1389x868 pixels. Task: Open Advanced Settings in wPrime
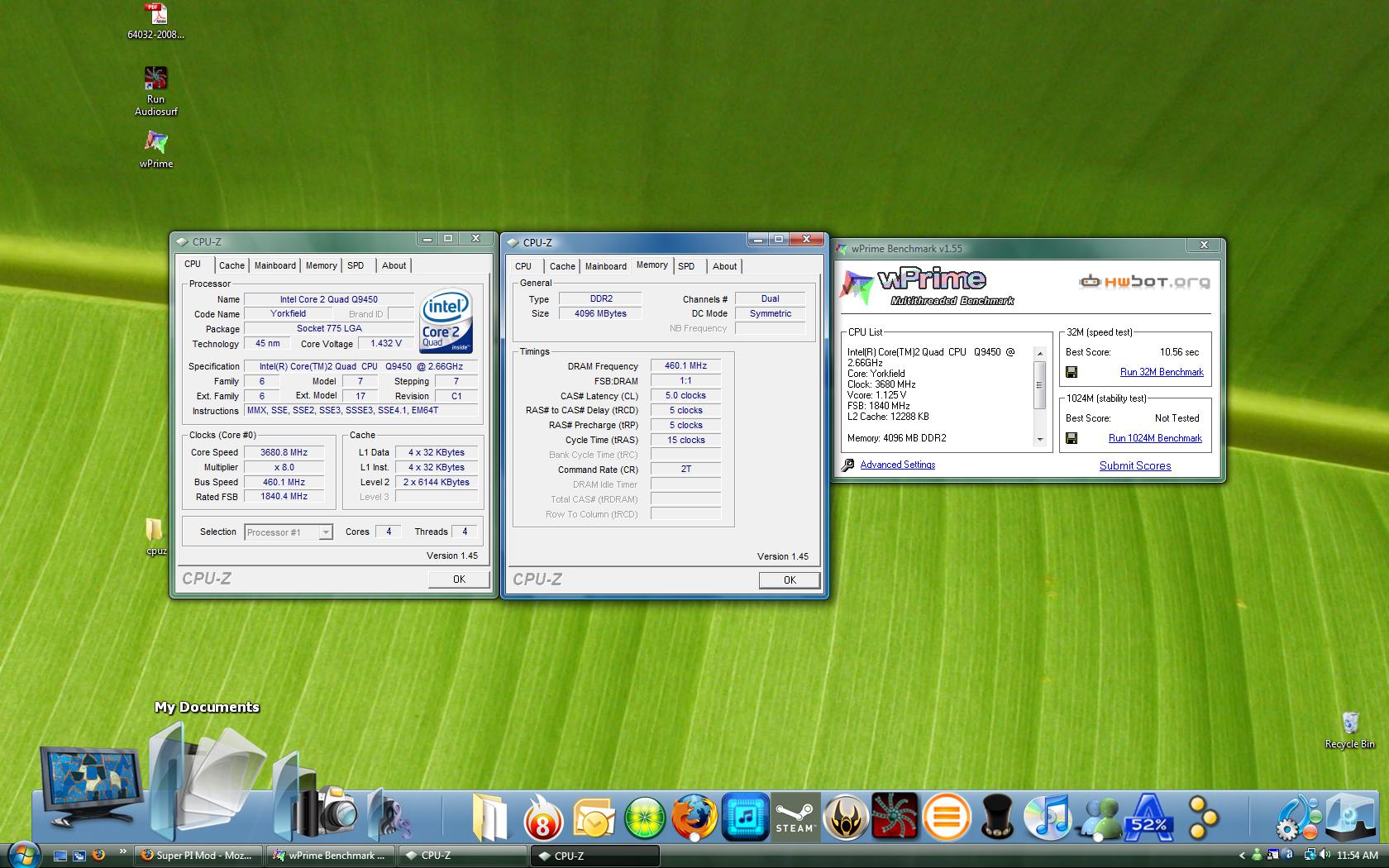[897, 465]
